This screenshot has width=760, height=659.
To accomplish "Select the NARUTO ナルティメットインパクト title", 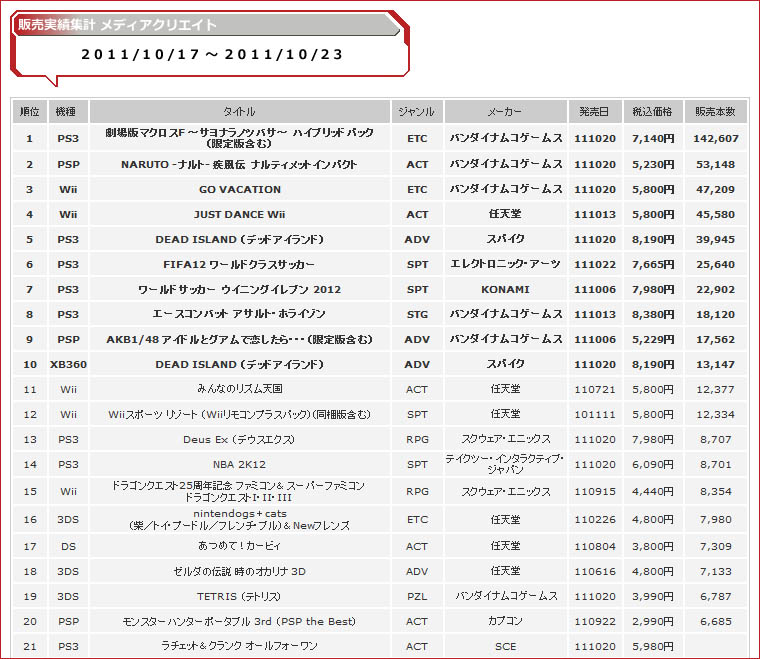I will [x=239, y=164].
